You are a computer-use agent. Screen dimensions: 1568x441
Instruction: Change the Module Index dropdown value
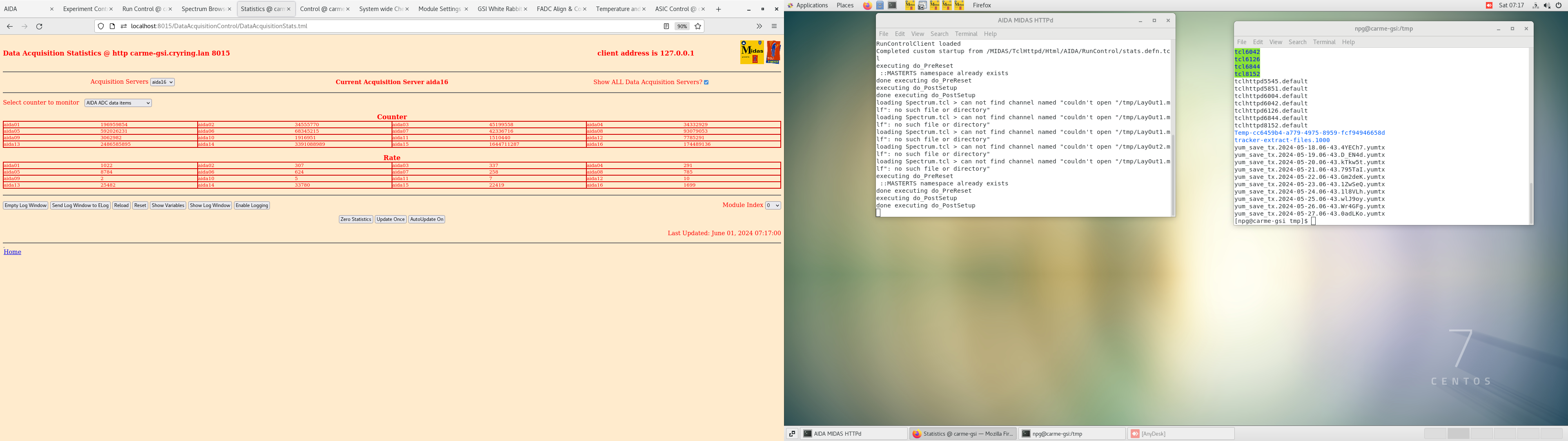click(773, 205)
